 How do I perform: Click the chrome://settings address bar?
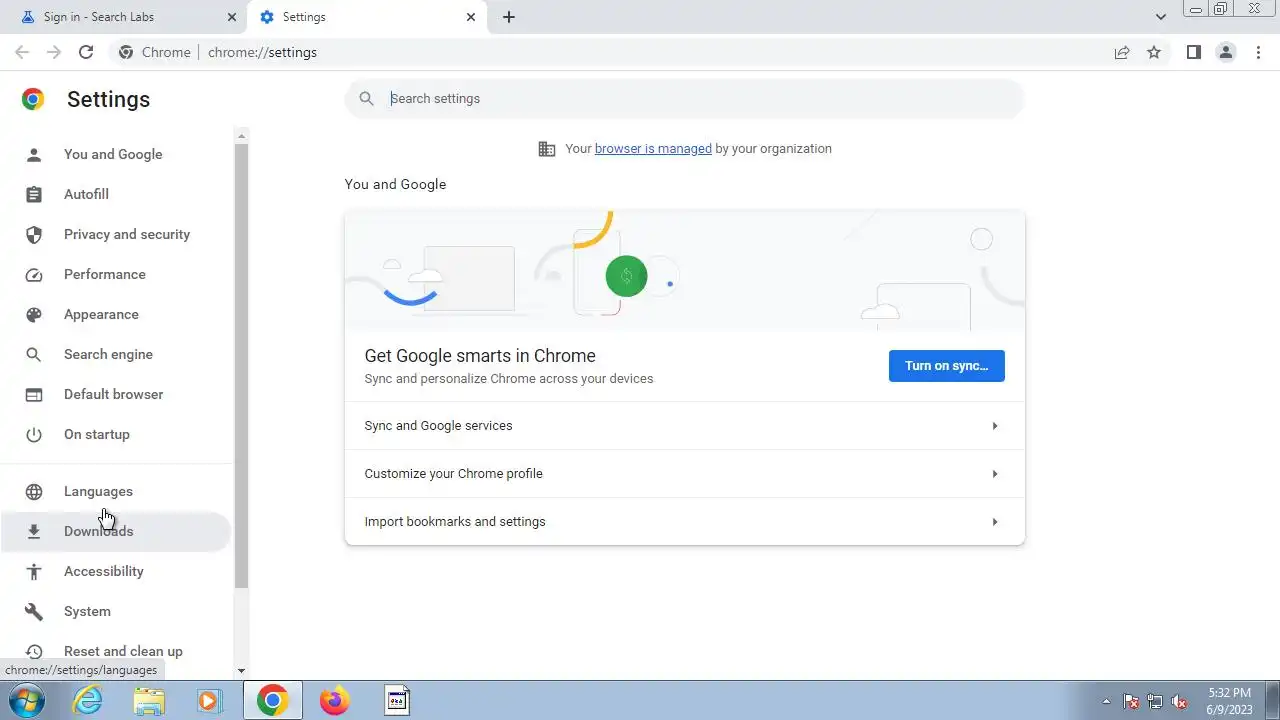coord(610,52)
